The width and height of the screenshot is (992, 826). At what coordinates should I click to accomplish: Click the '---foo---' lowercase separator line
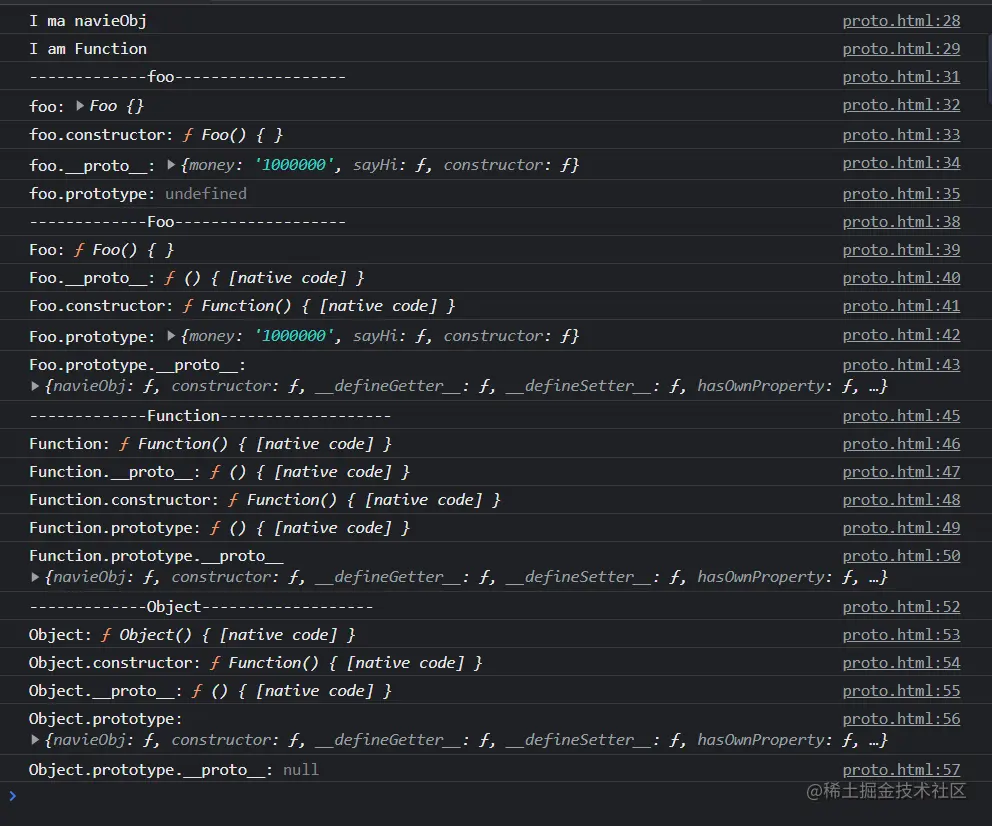187,77
